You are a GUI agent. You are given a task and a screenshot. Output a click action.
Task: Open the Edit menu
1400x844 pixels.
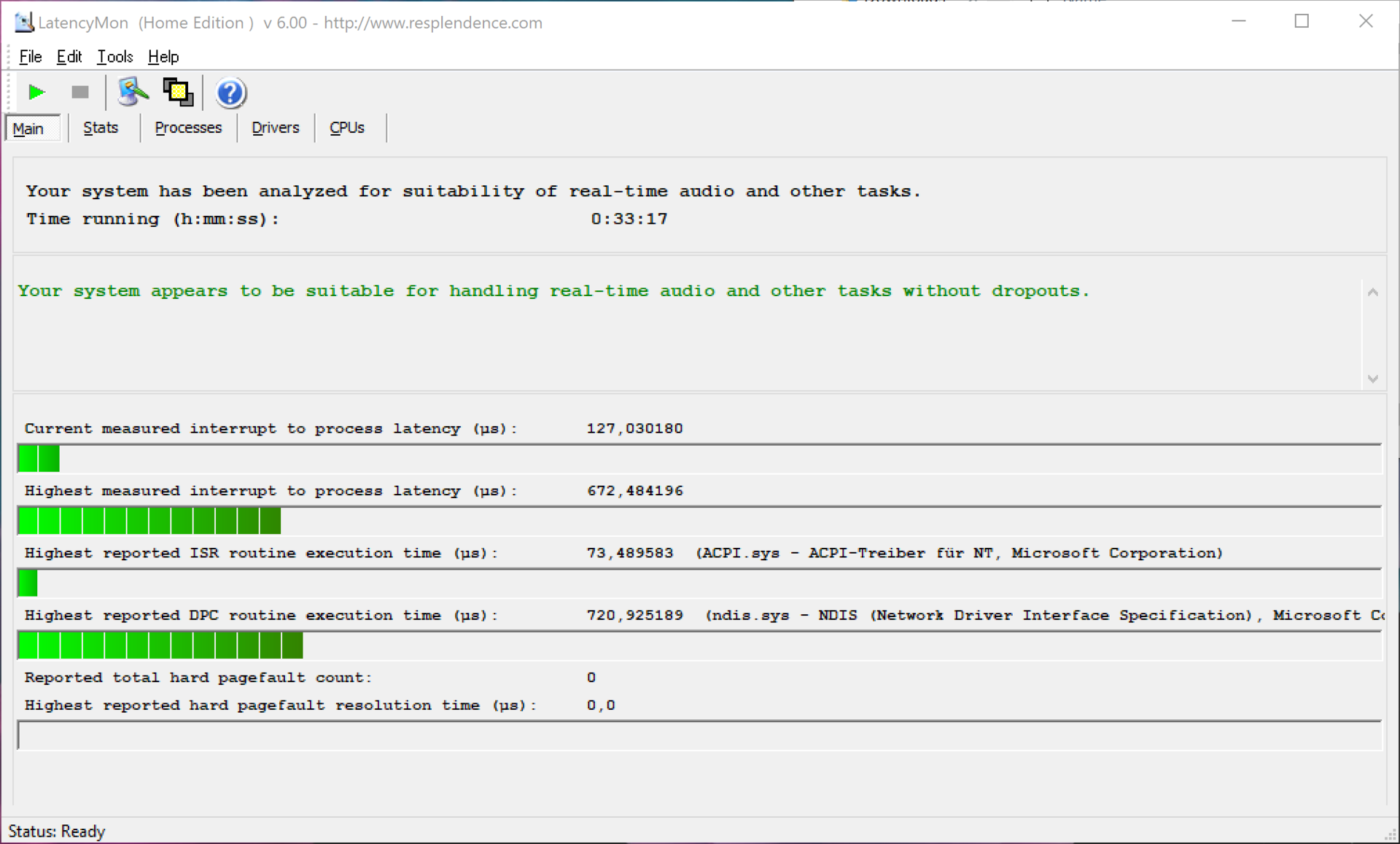pyautogui.click(x=69, y=57)
